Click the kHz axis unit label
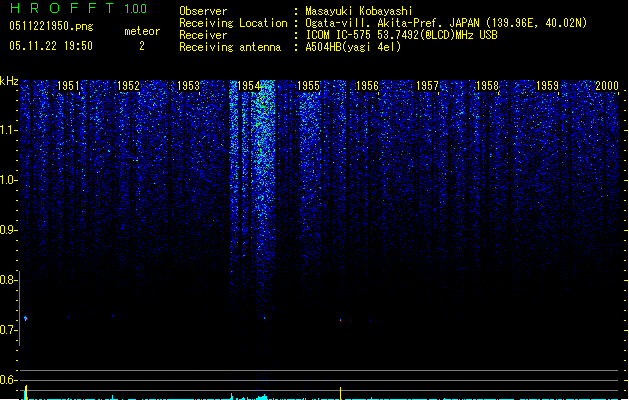Image resolution: width=629 pixels, height=400 pixels. [x=9, y=81]
